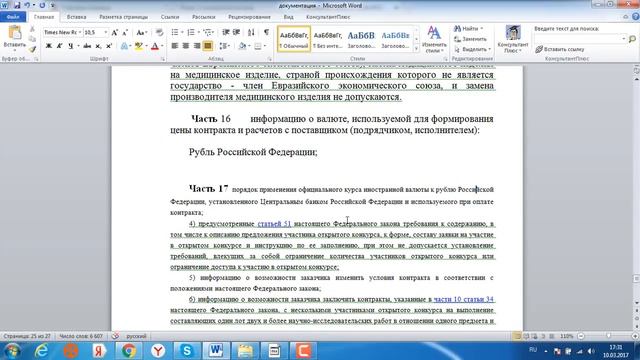
Task: Toggle Bold (Ж) formatting
Action: point(49,46)
